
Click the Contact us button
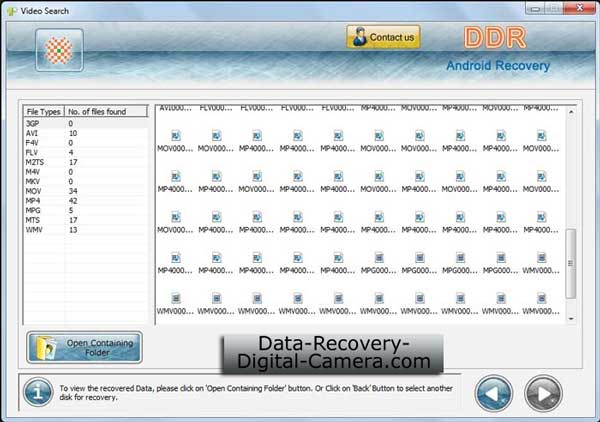click(x=383, y=38)
